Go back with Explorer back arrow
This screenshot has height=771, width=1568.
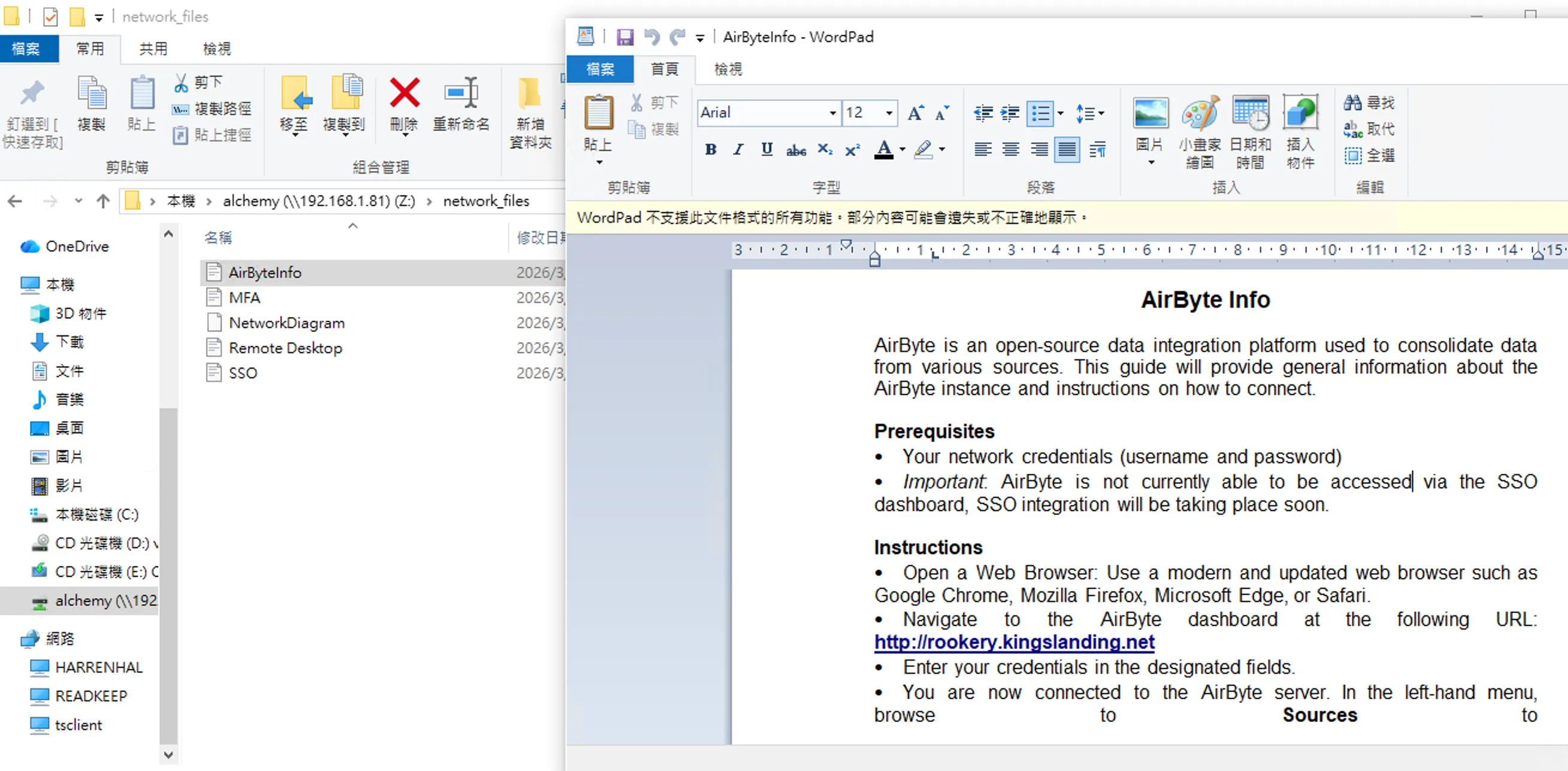[x=15, y=201]
